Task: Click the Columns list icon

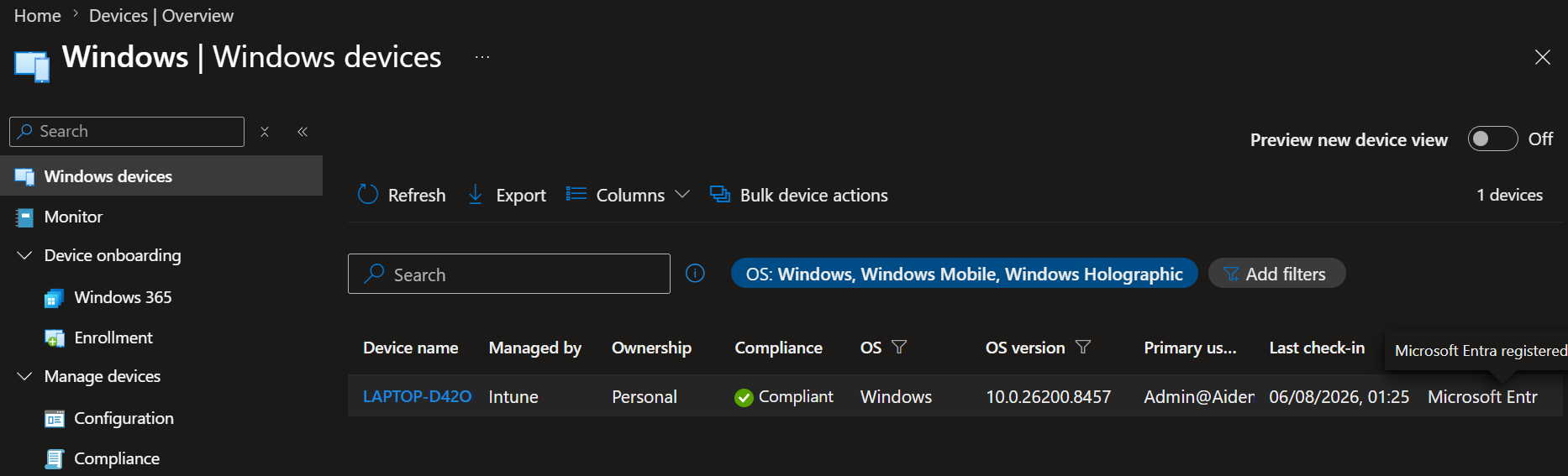Action: 576,194
